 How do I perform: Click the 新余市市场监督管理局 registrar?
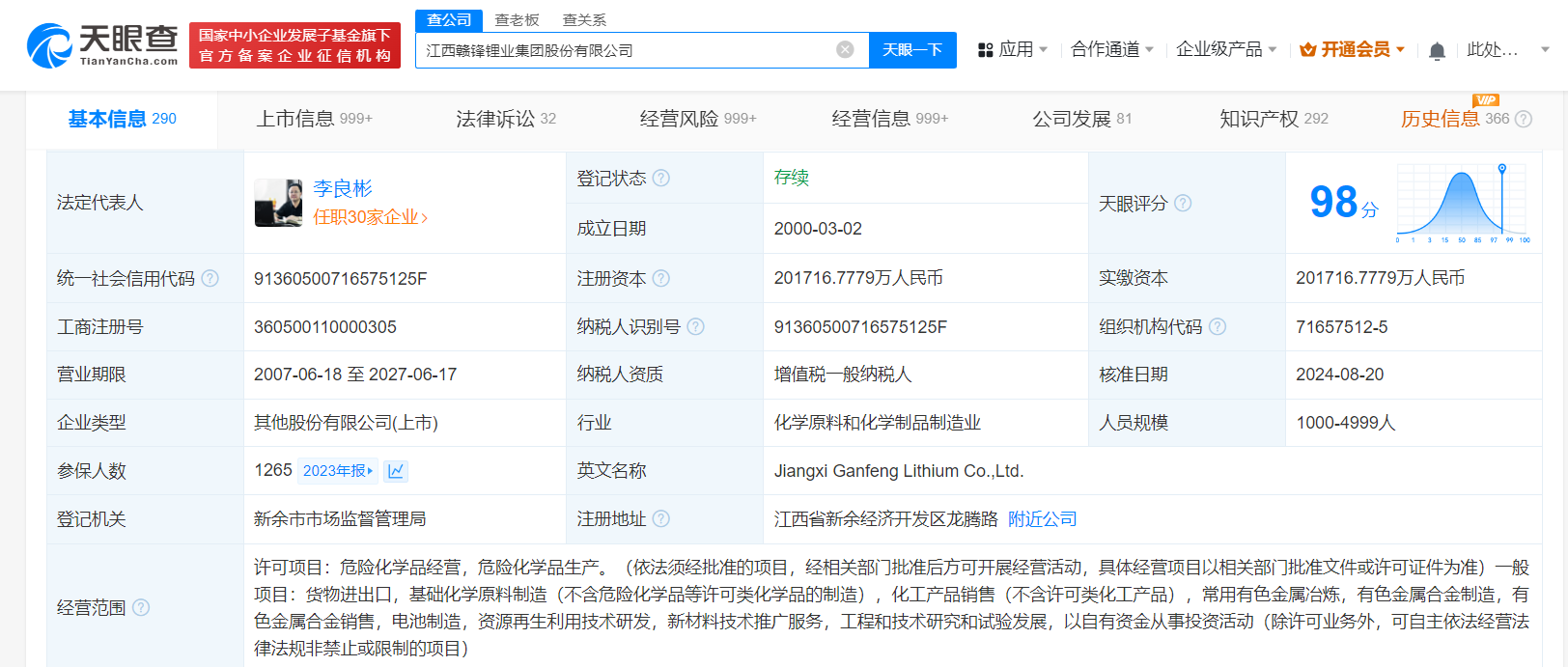coord(340,518)
